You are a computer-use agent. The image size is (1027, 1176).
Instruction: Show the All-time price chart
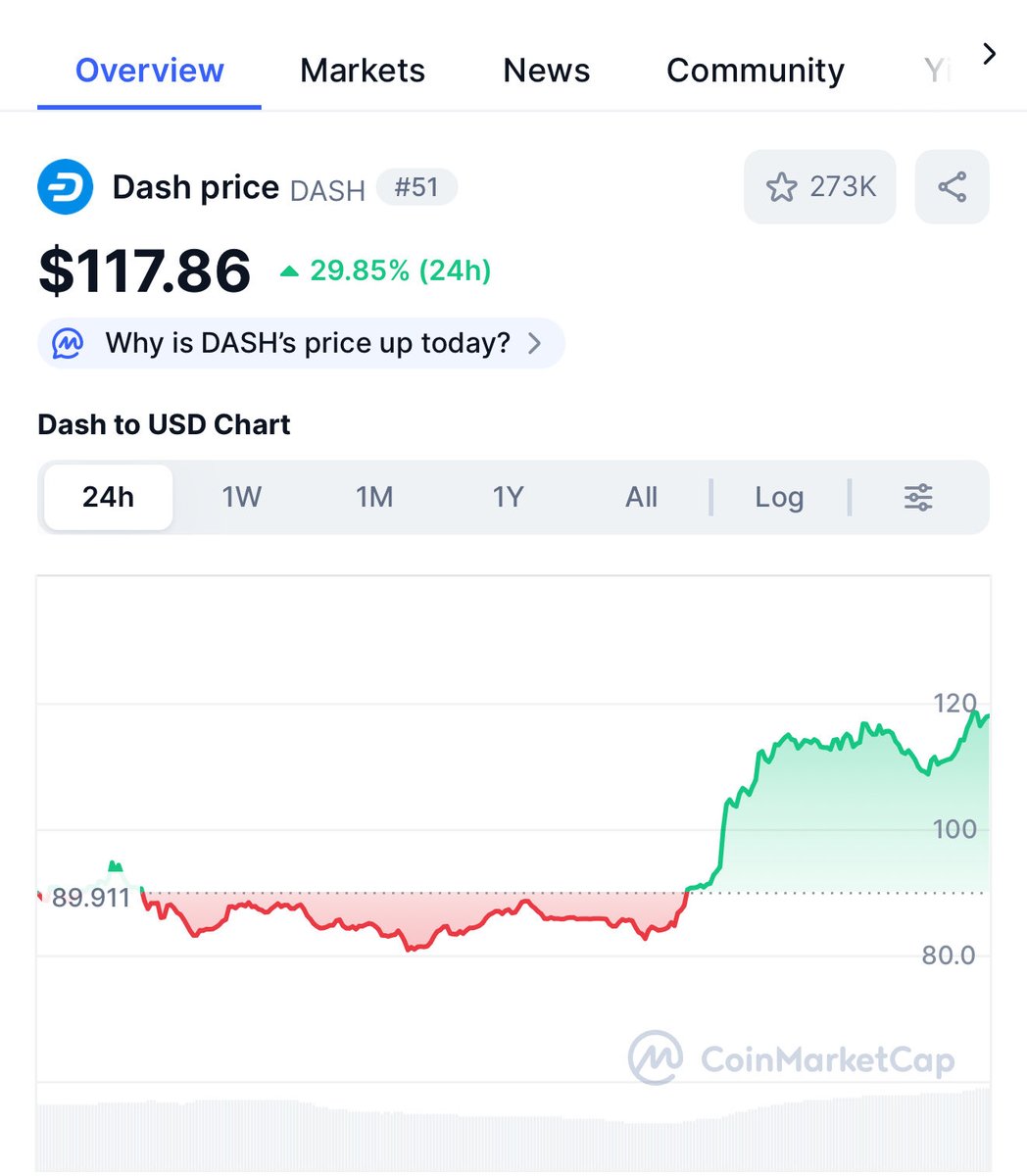click(641, 498)
